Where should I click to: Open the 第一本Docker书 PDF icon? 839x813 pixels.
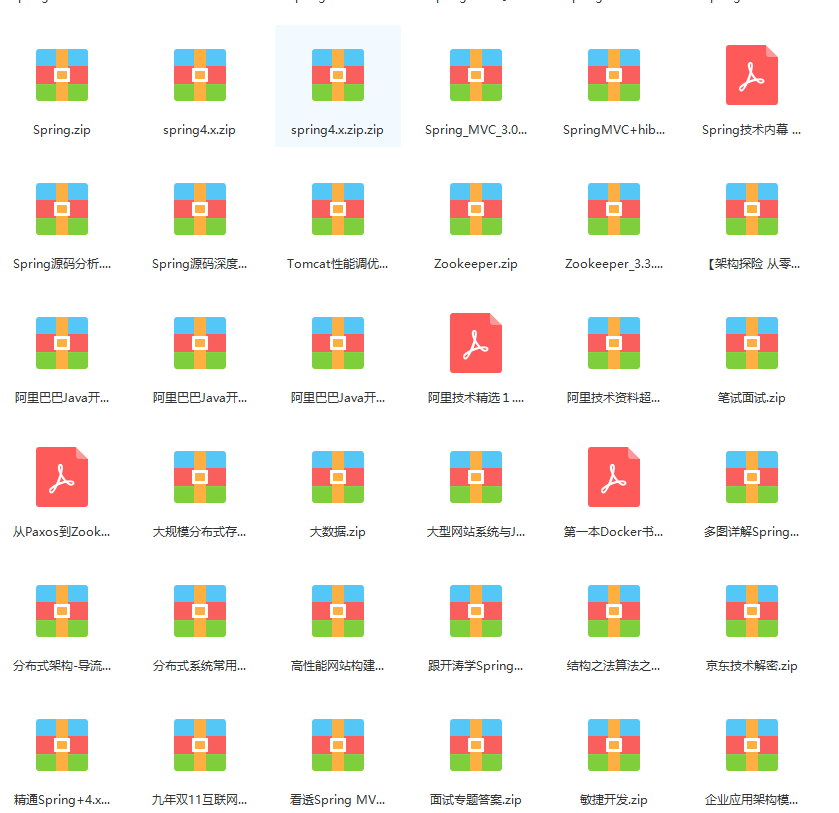614,477
